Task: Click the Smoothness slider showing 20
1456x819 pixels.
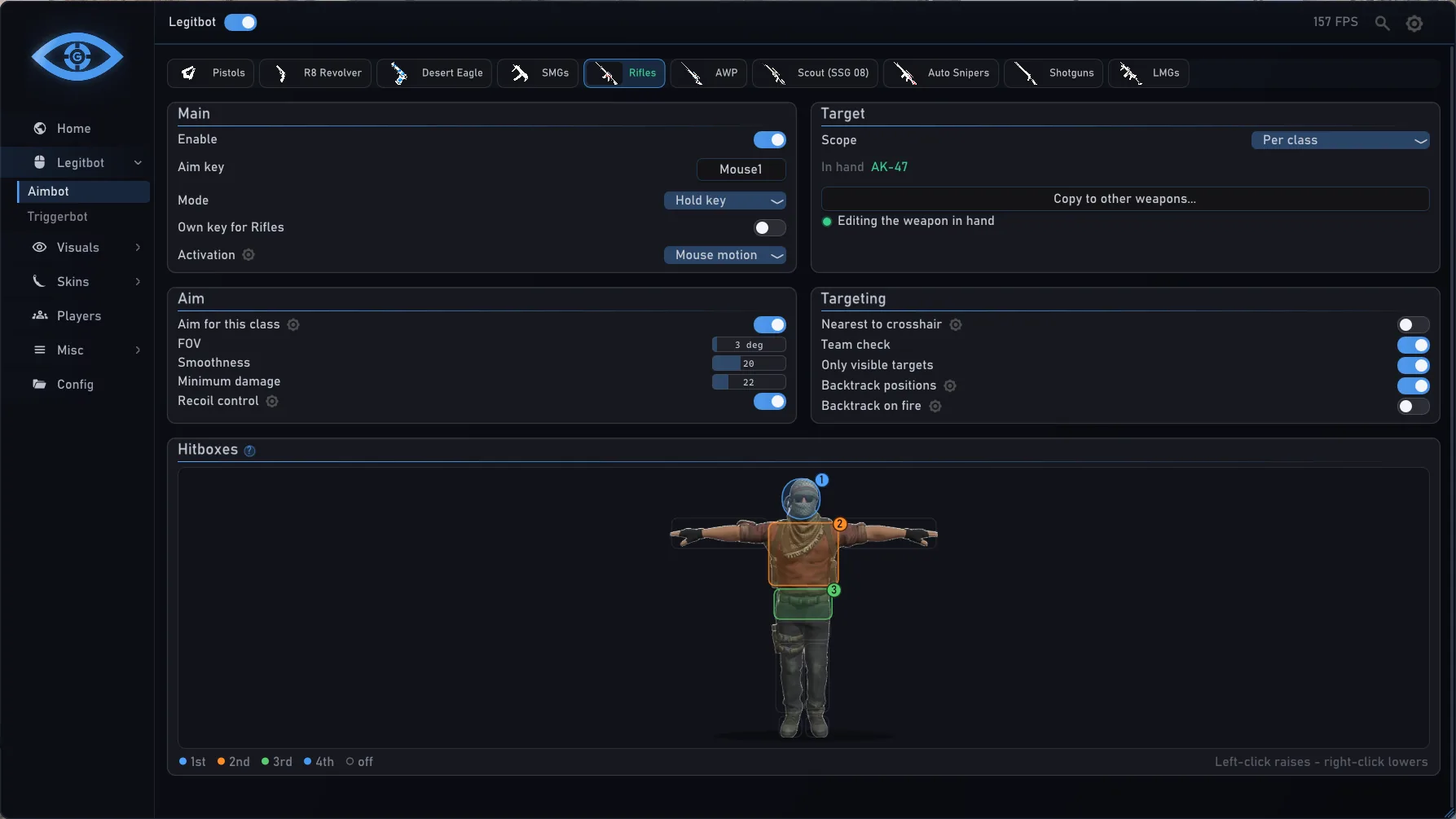Action: pos(749,363)
